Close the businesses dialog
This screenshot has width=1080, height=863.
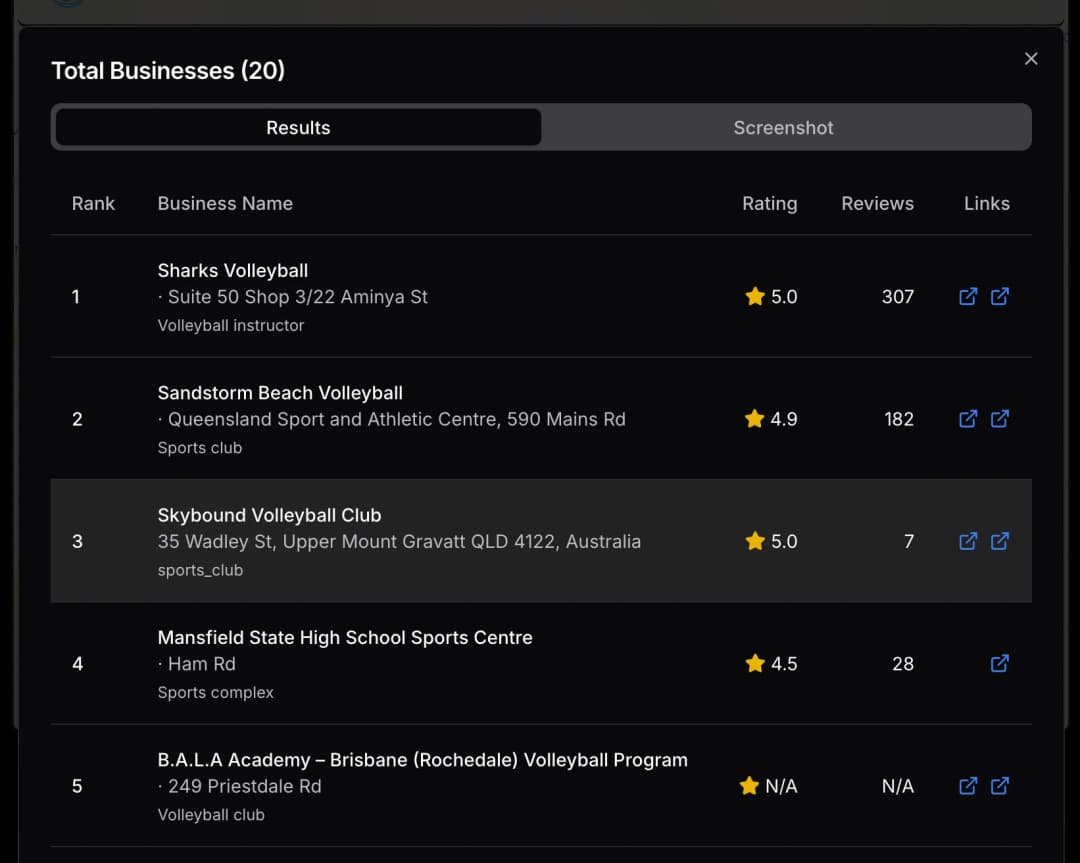1031,58
